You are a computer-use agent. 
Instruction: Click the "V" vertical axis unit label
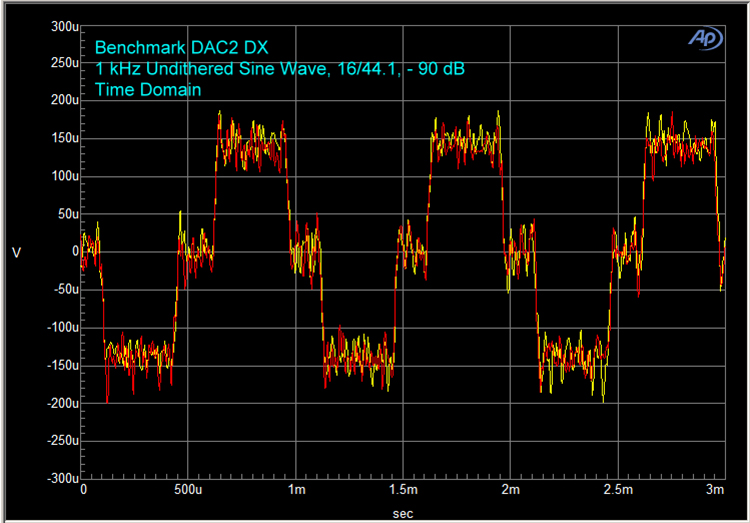16,252
